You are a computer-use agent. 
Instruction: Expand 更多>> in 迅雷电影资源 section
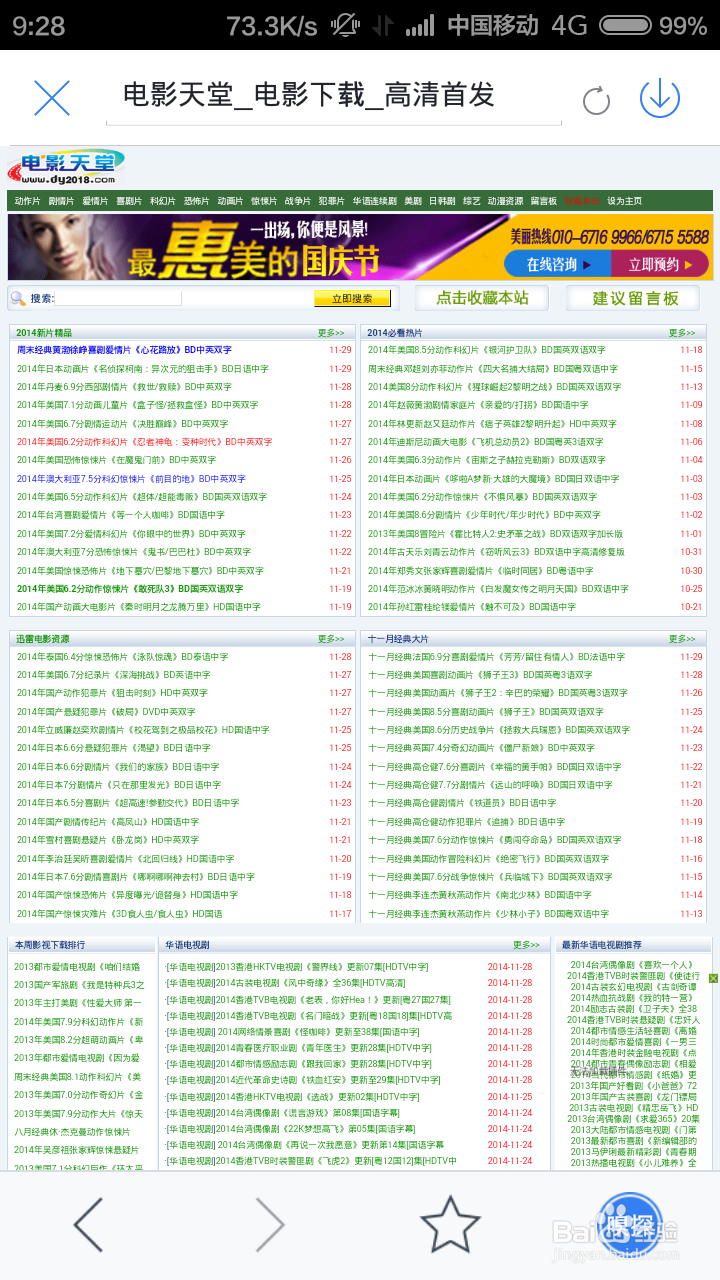(331, 638)
